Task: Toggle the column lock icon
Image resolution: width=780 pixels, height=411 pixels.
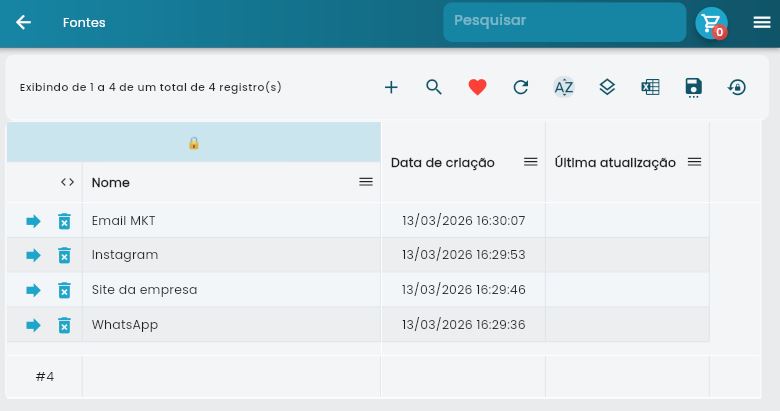Action: [194, 143]
